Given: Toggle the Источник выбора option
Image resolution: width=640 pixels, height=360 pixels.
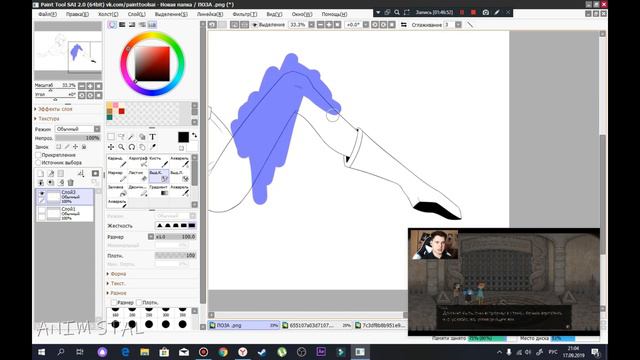Looking at the screenshot, I should coord(38,162).
